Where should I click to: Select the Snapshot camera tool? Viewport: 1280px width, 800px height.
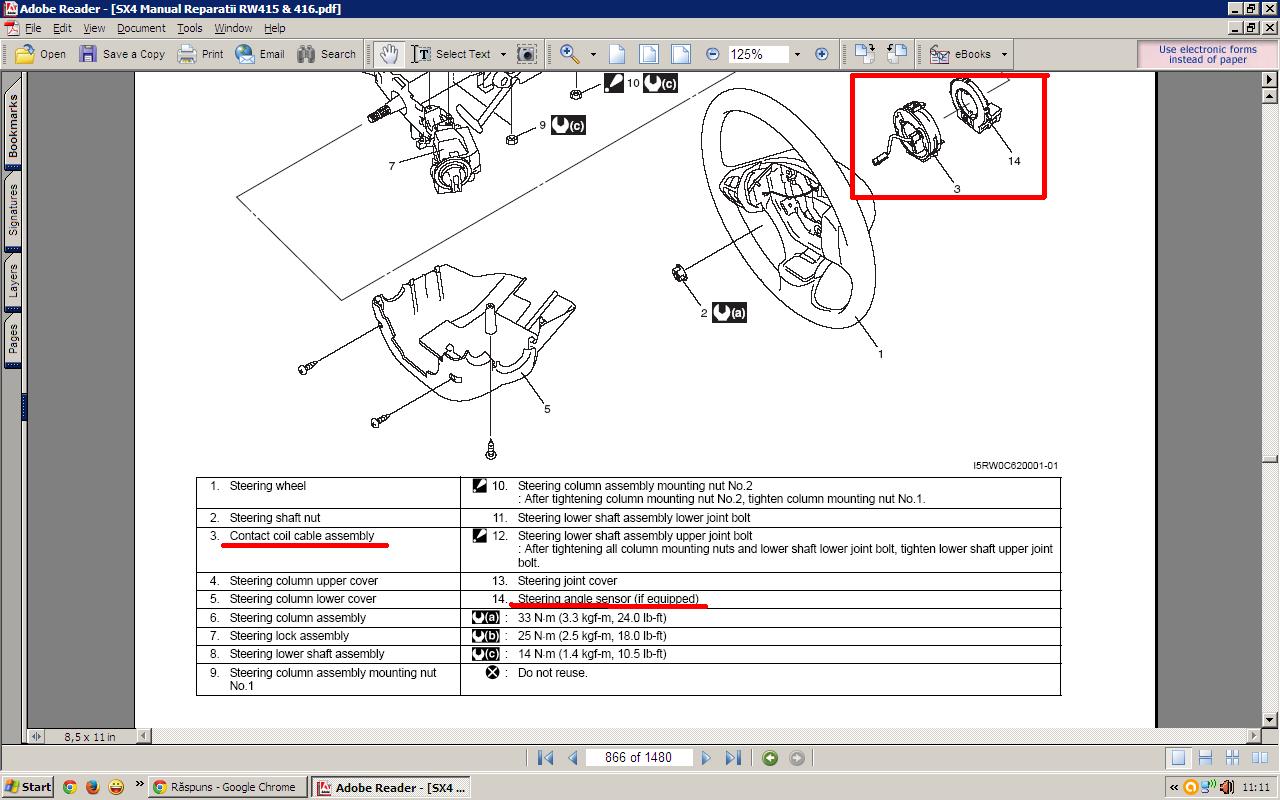click(x=527, y=54)
